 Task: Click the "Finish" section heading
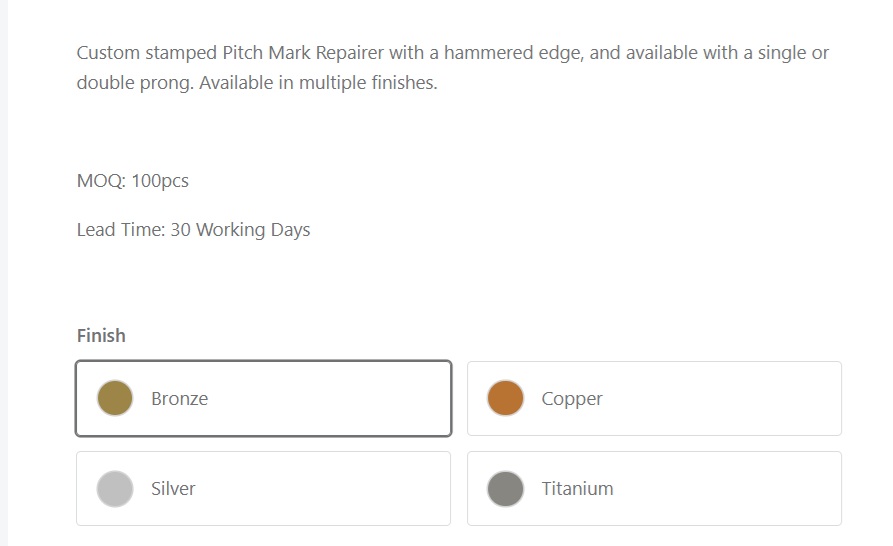101,336
